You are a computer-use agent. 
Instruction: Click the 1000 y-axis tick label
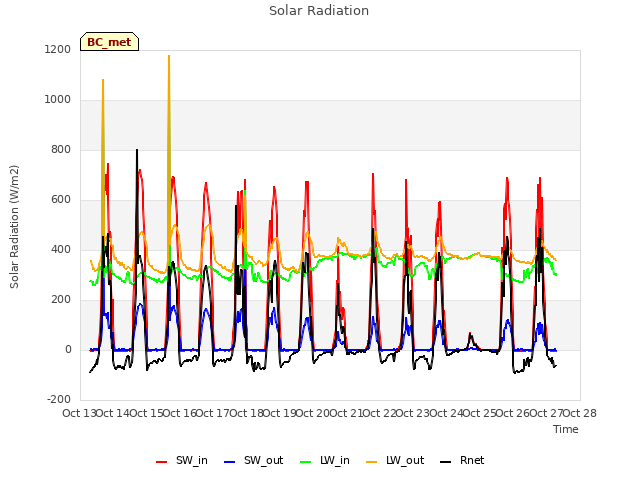[58, 100]
